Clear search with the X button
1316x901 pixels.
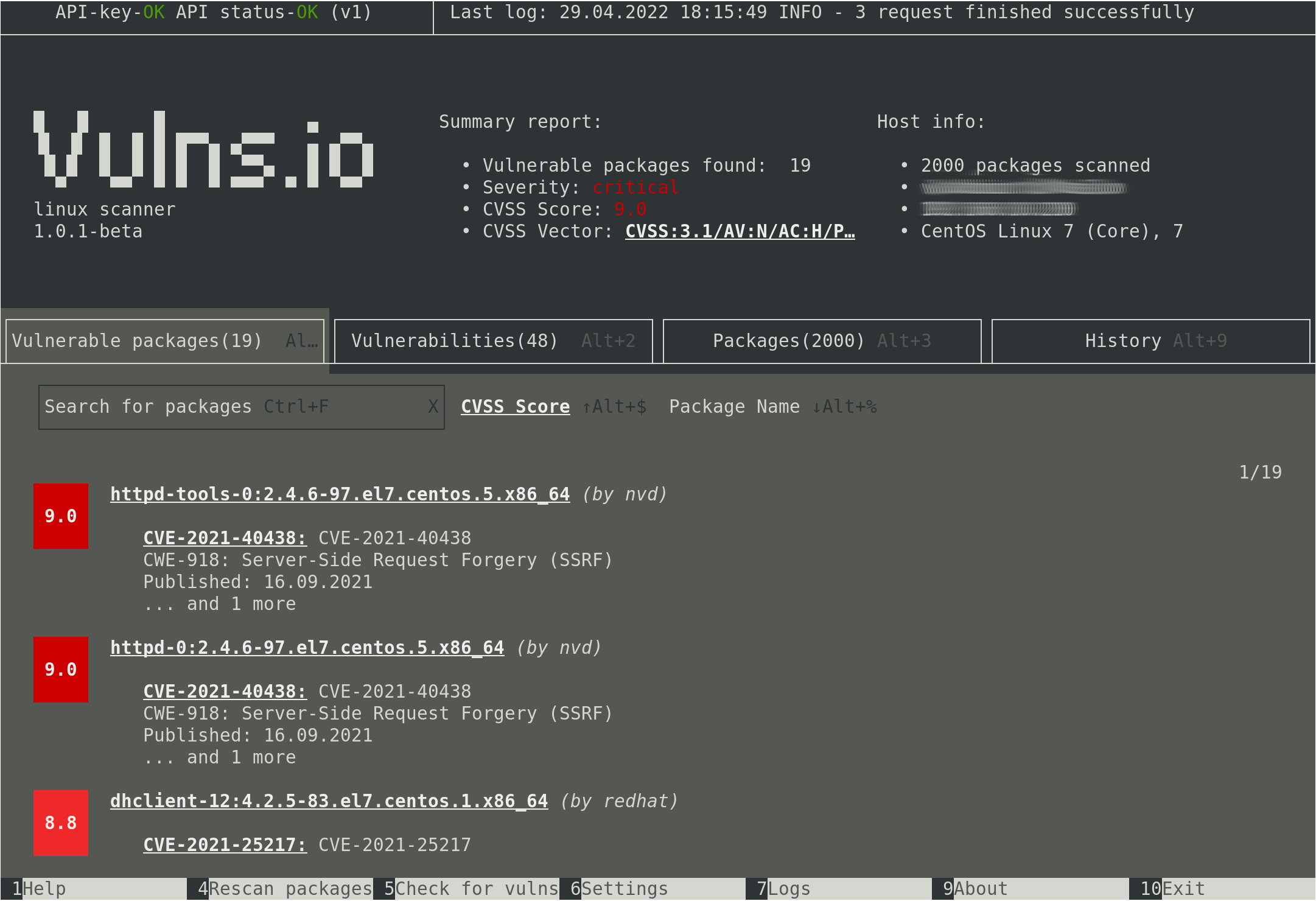(433, 407)
